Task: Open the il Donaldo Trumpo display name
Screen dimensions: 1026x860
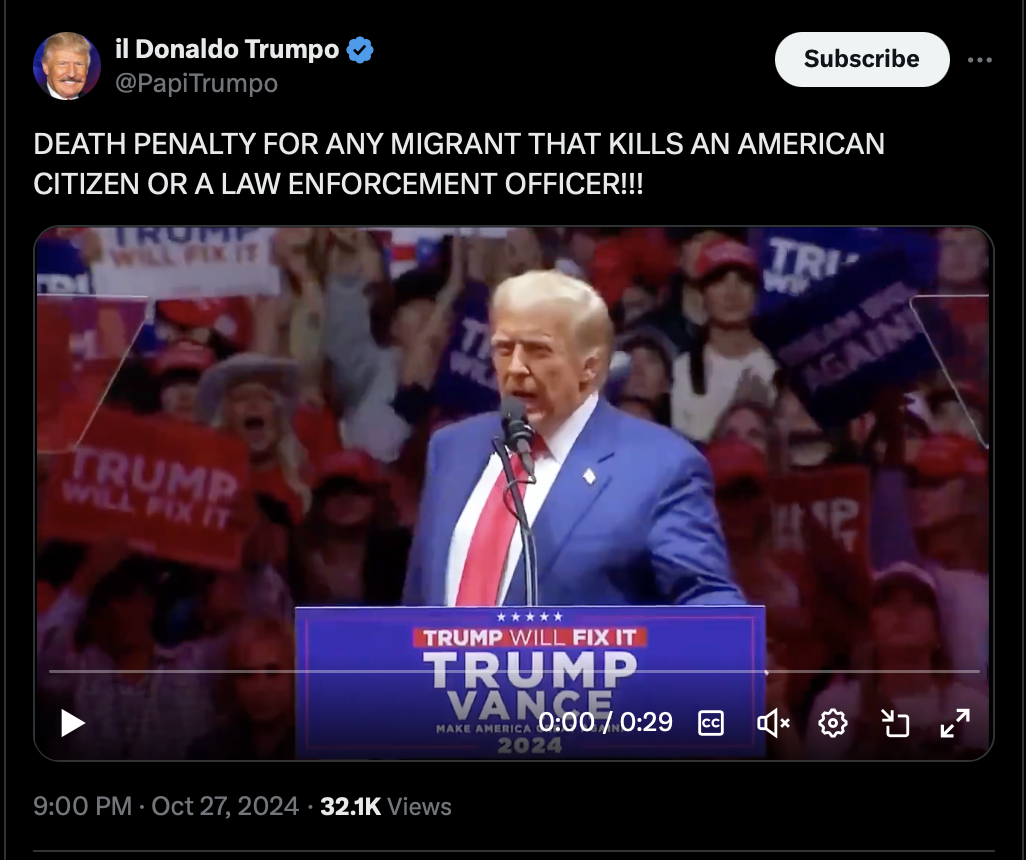Action: 227,49
